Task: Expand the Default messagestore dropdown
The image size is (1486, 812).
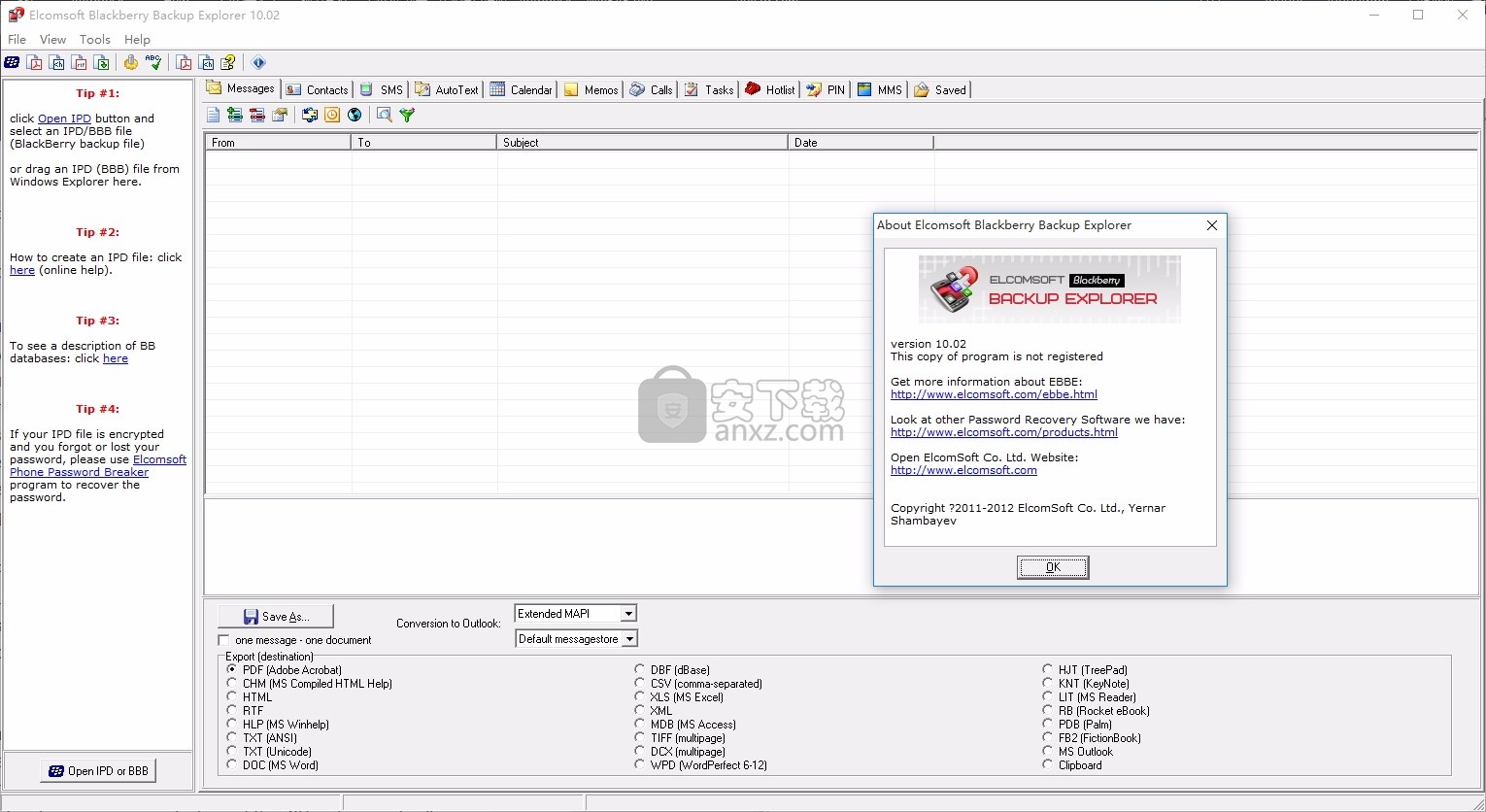Action: [628, 639]
